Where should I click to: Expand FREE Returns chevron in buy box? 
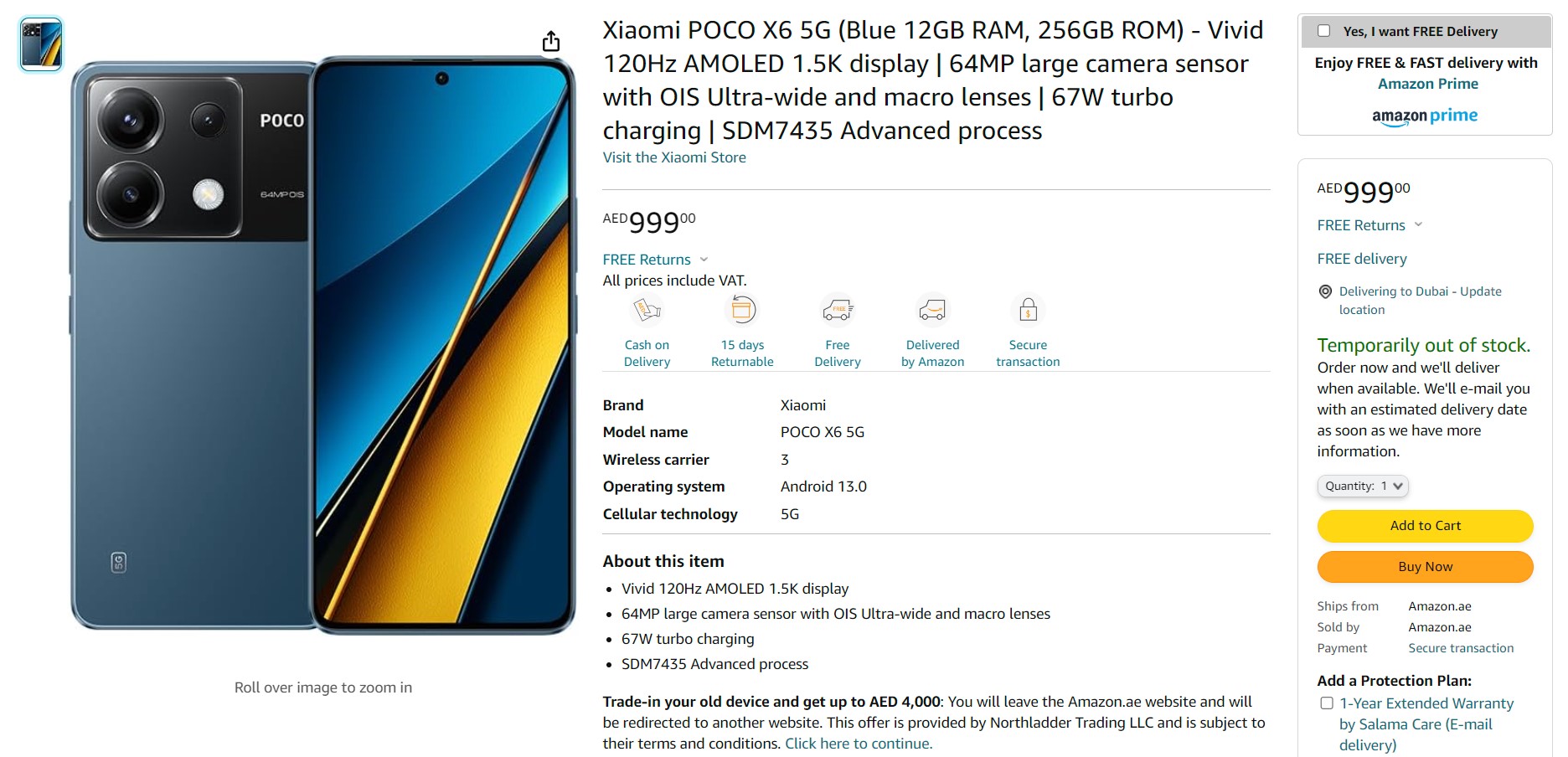tap(1418, 224)
